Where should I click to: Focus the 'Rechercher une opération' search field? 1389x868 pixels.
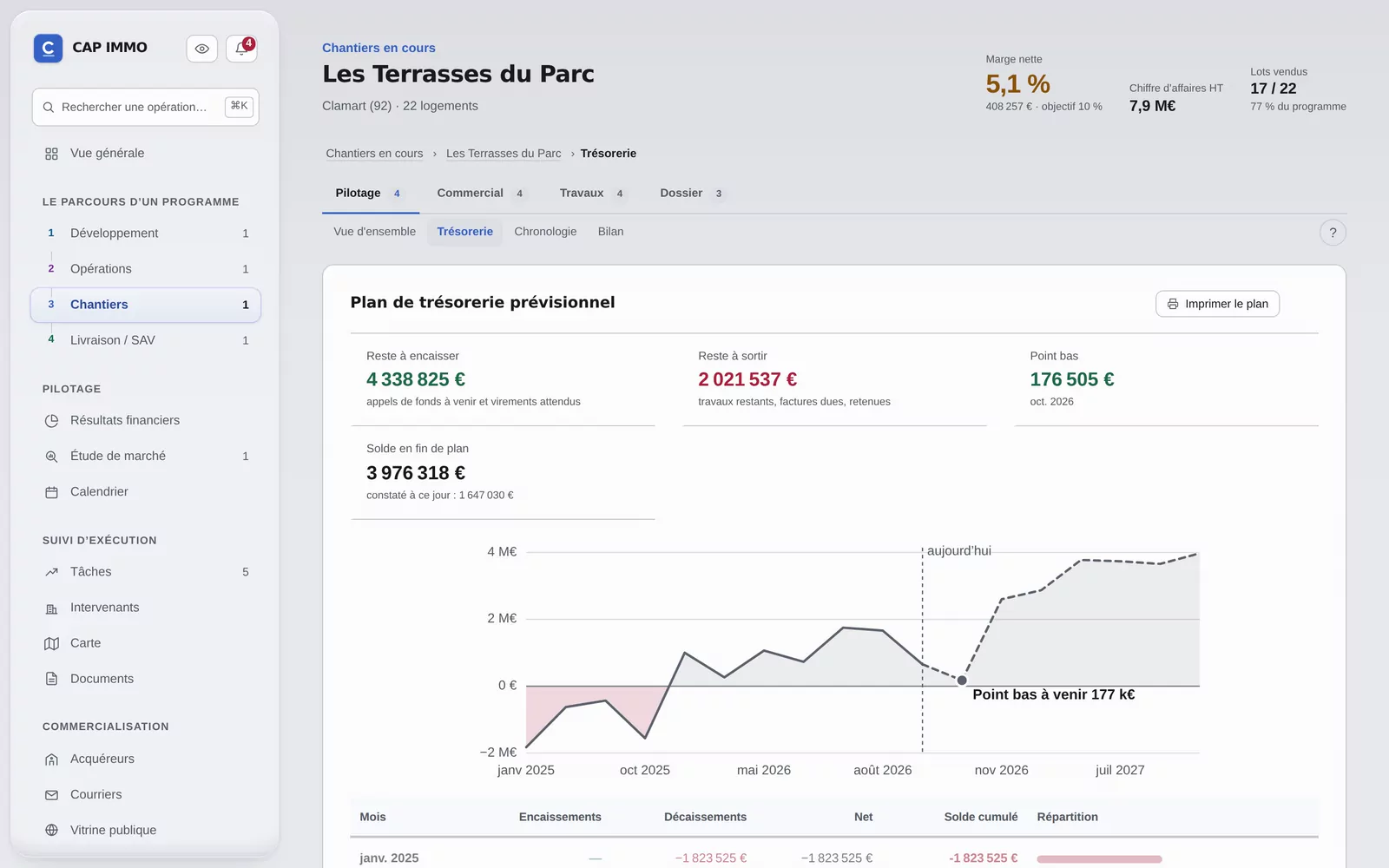coord(146,107)
